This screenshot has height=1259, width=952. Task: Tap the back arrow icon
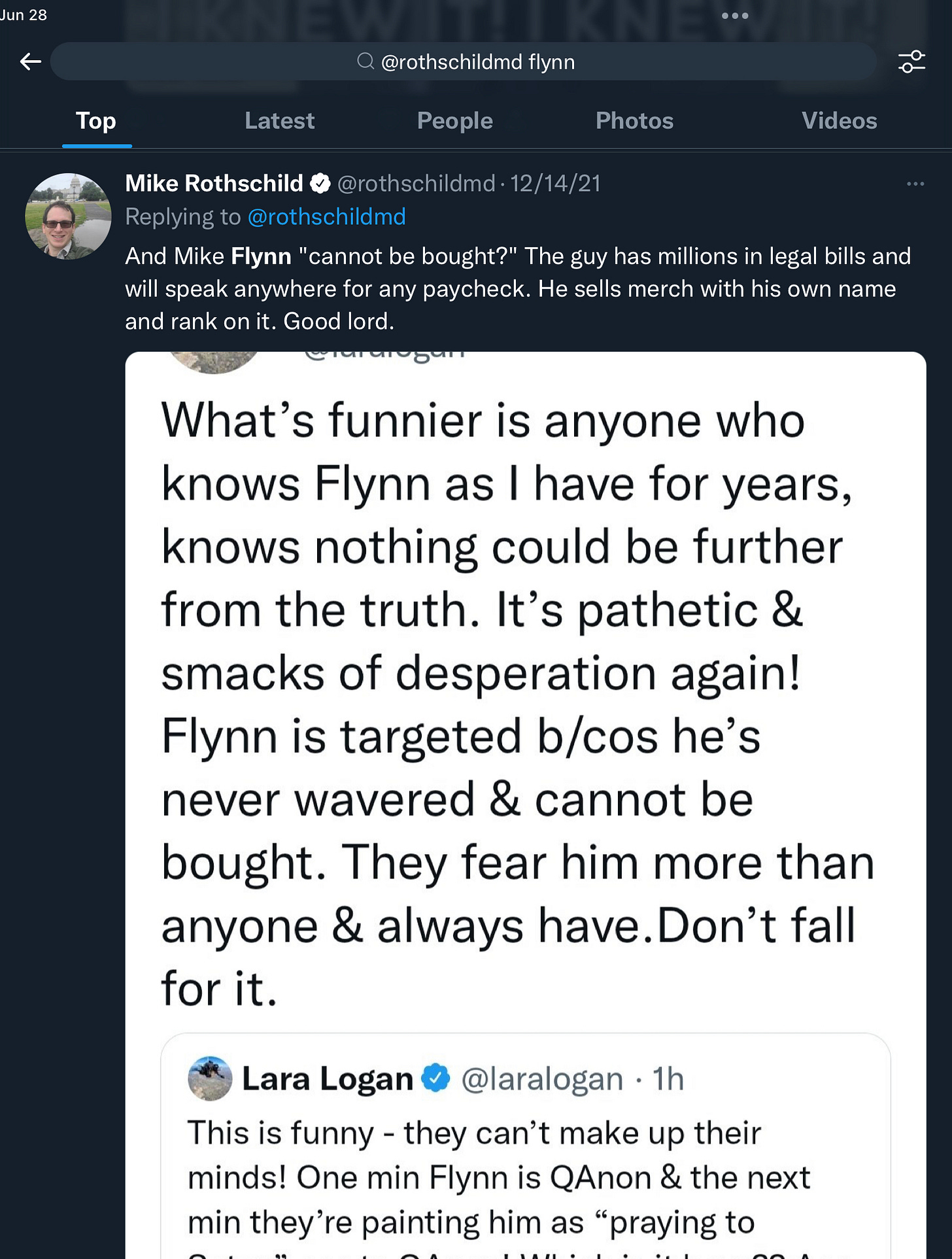(30, 62)
